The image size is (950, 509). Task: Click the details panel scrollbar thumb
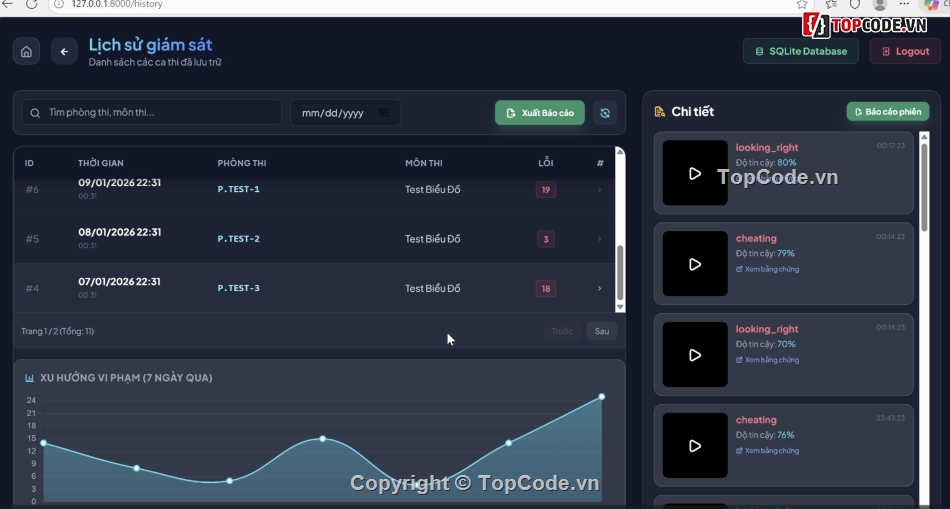(x=924, y=187)
